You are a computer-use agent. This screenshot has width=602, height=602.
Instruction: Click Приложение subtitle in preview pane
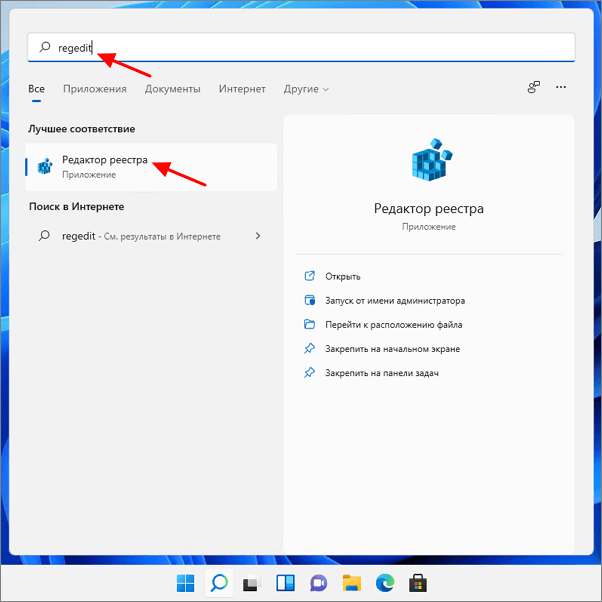pyautogui.click(x=429, y=227)
